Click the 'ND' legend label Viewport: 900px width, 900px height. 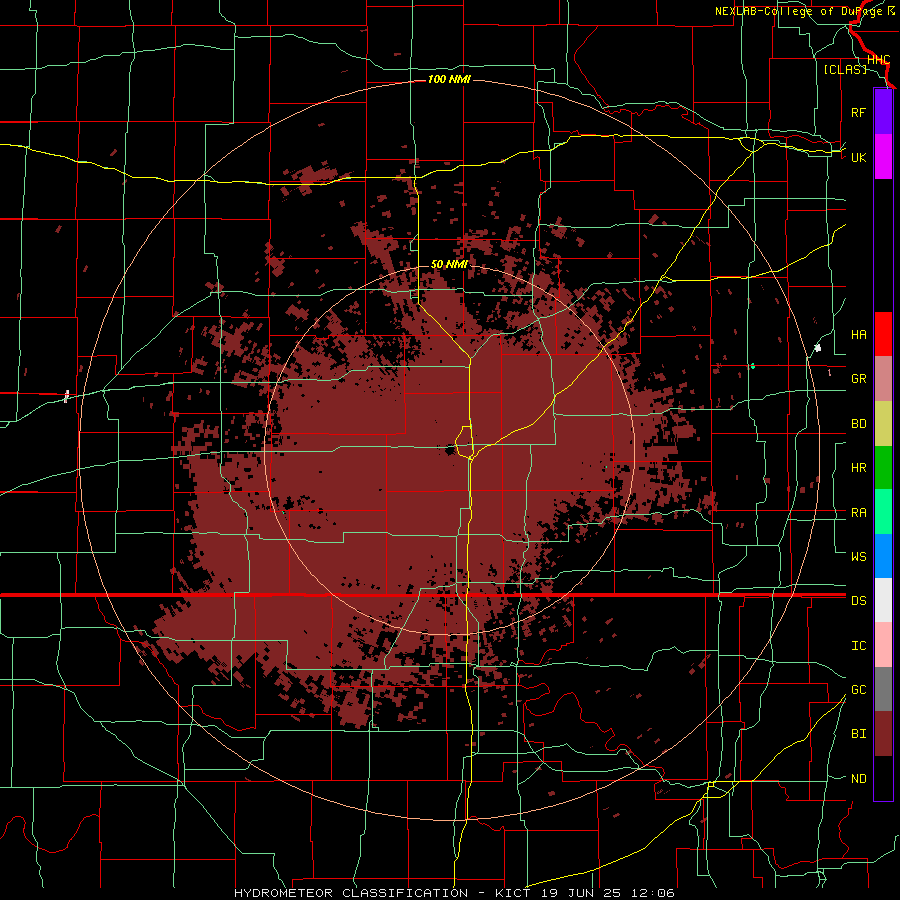coord(858,779)
